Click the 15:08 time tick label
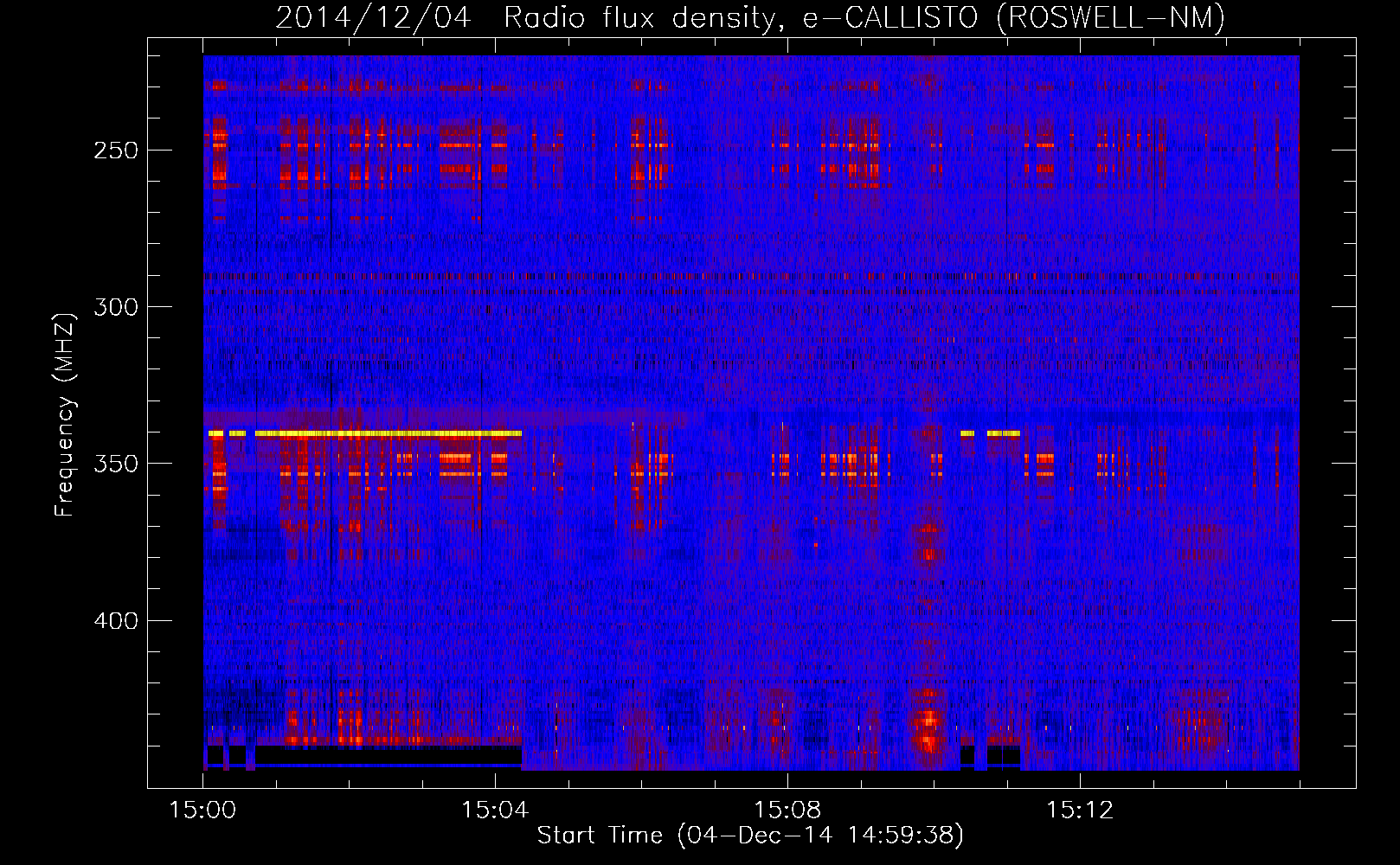 tap(788, 811)
